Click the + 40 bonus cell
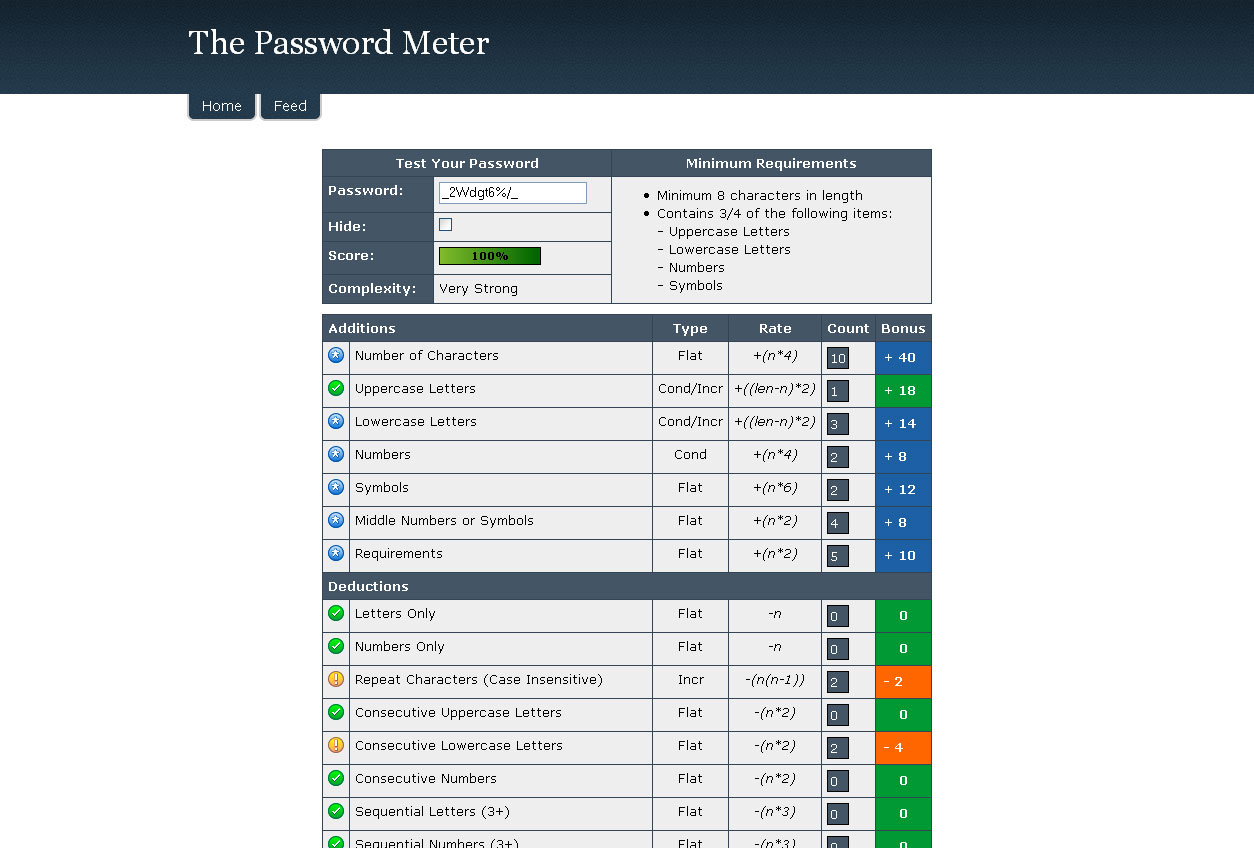 903,358
